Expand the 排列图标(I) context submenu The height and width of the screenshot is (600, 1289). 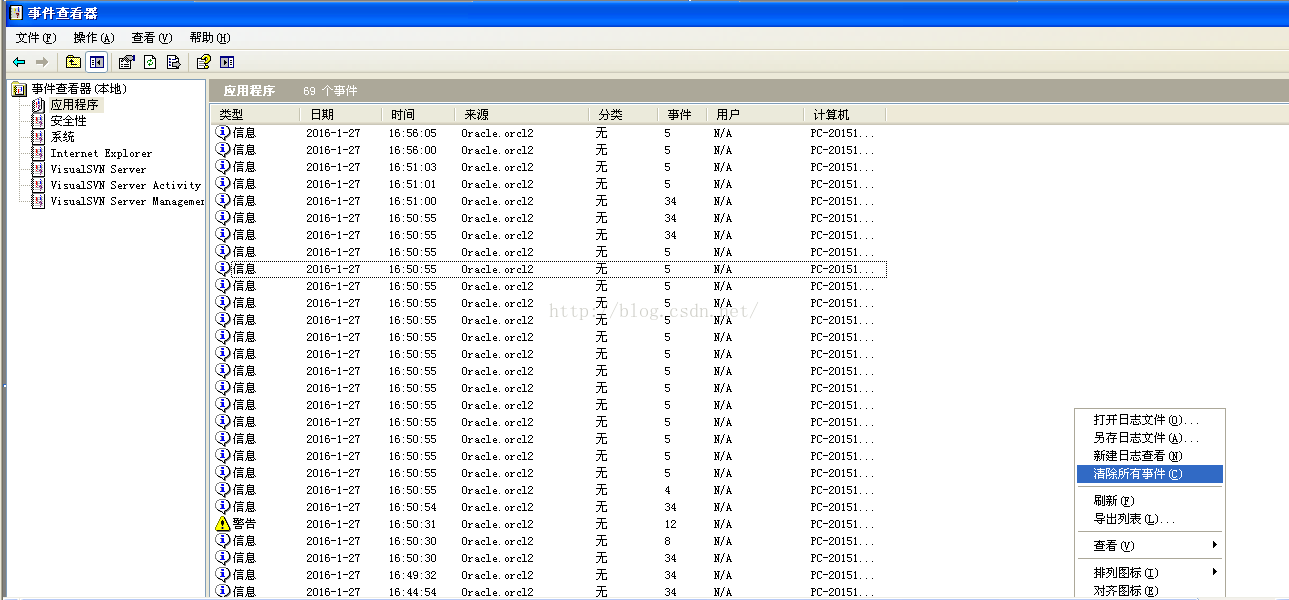[x=1150, y=573]
